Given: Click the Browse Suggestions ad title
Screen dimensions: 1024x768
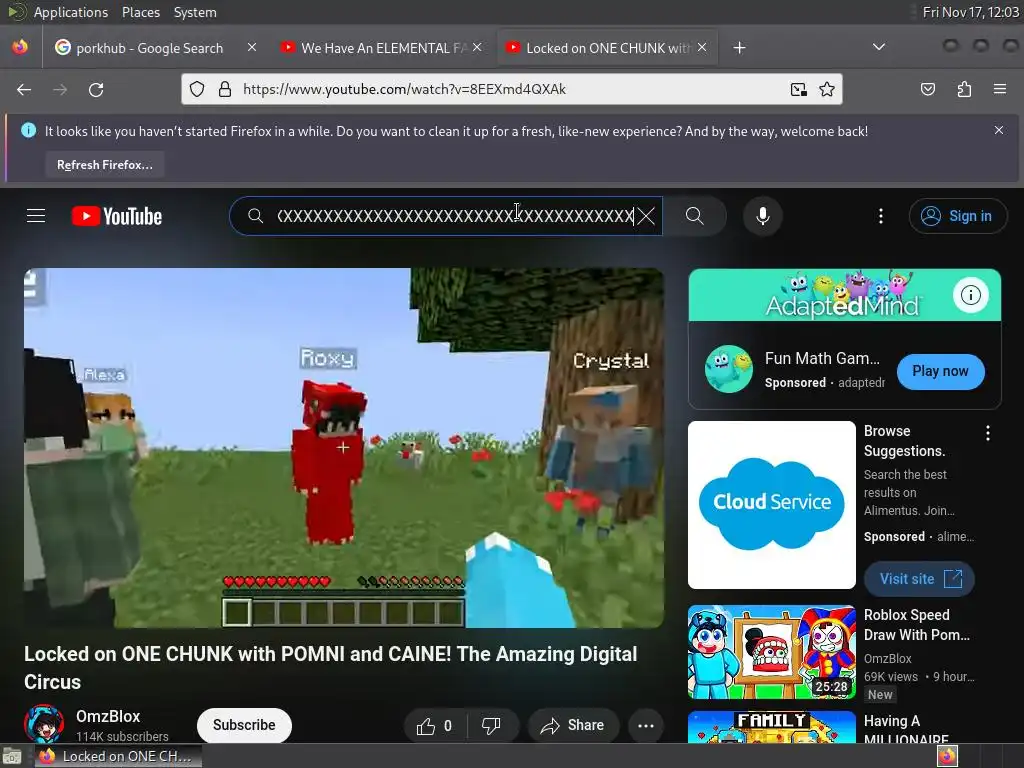Looking at the screenshot, I should click(904, 441).
